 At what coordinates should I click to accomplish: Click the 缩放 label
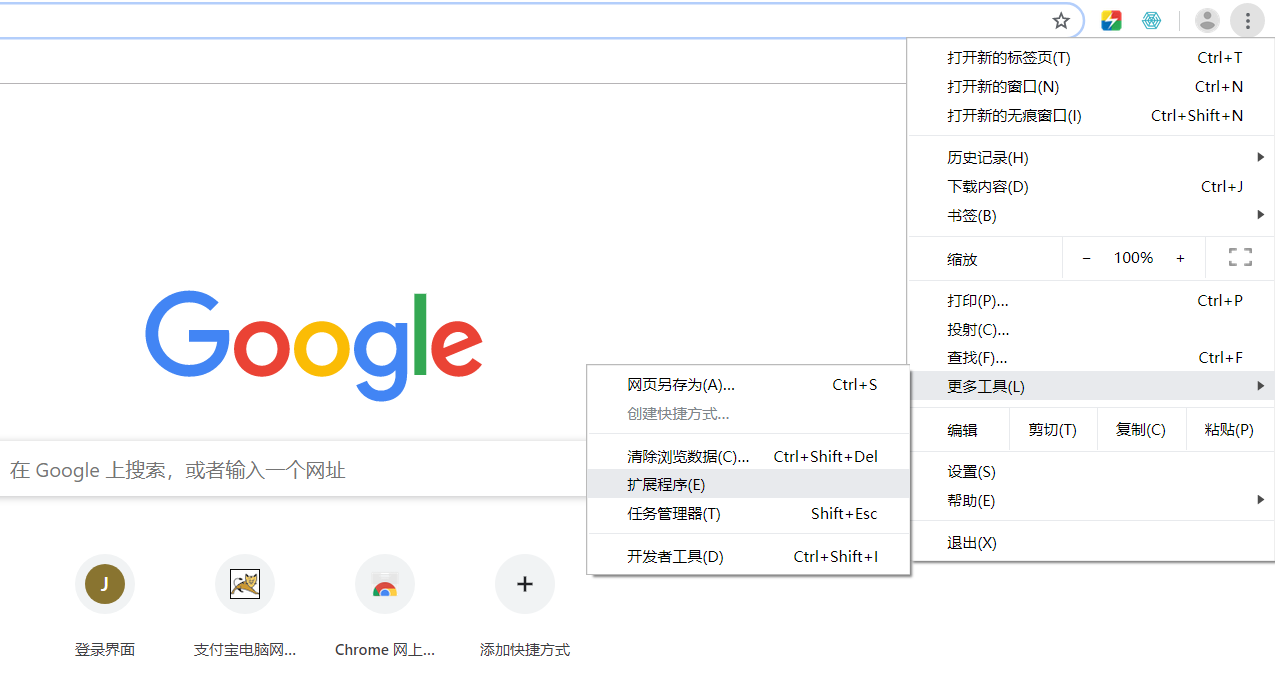962,259
